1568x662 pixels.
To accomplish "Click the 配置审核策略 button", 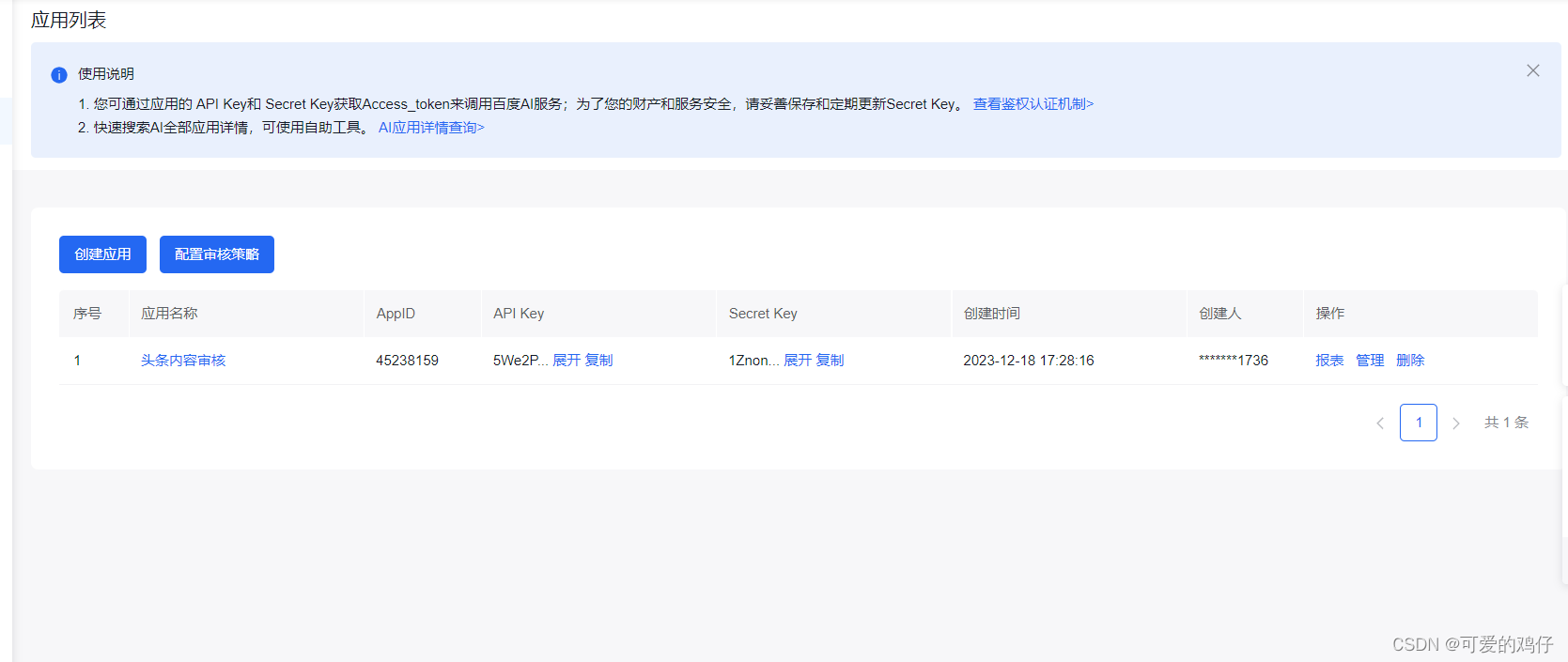I will [x=217, y=254].
